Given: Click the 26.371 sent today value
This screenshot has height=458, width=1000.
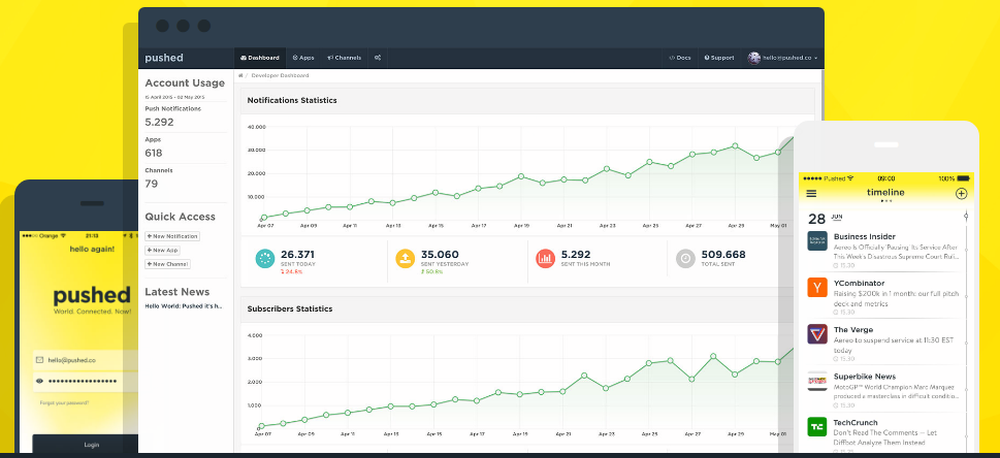Looking at the screenshot, I should (x=297, y=255).
